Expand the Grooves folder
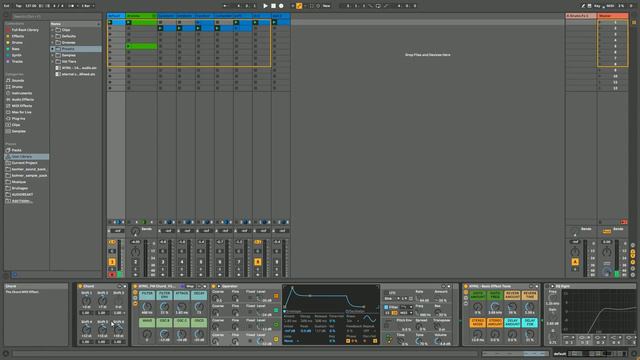The height and width of the screenshot is (360, 640). tap(53, 42)
